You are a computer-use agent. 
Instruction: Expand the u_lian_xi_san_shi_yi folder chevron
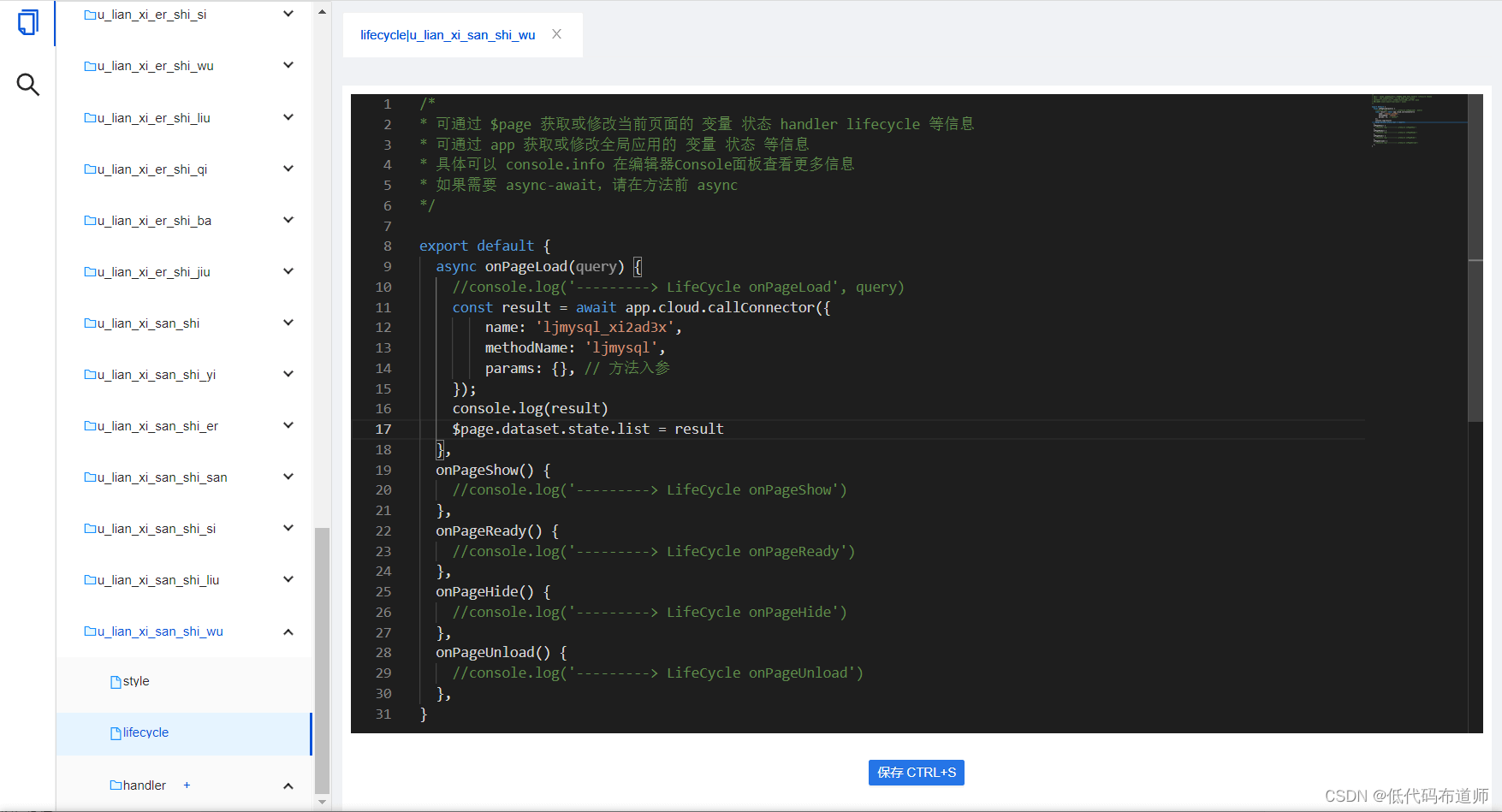click(x=288, y=374)
